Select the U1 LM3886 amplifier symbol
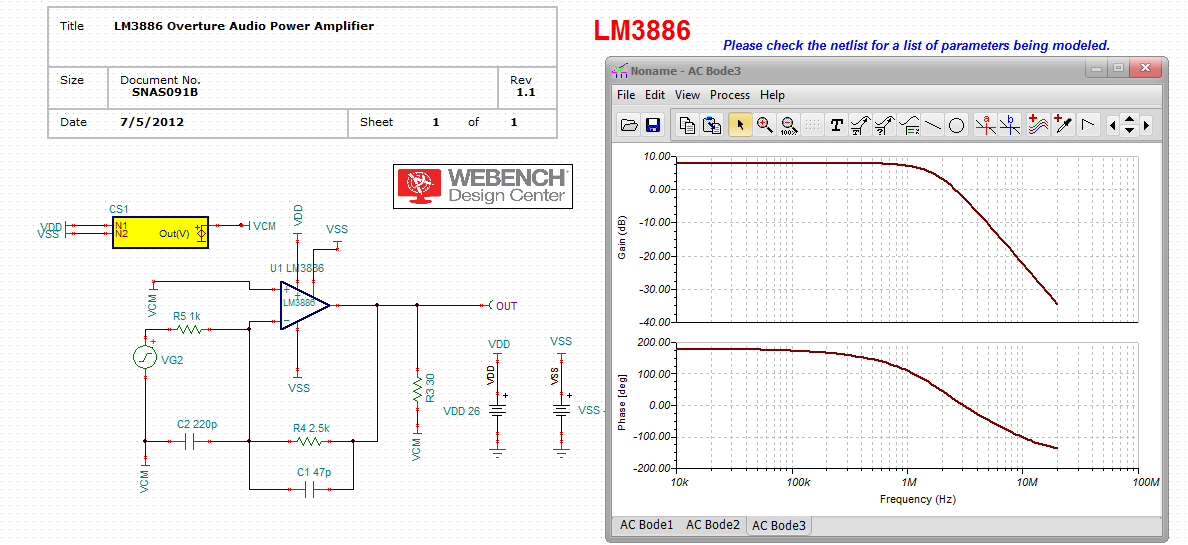Image resolution: width=1188 pixels, height=545 pixels. pos(305,305)
